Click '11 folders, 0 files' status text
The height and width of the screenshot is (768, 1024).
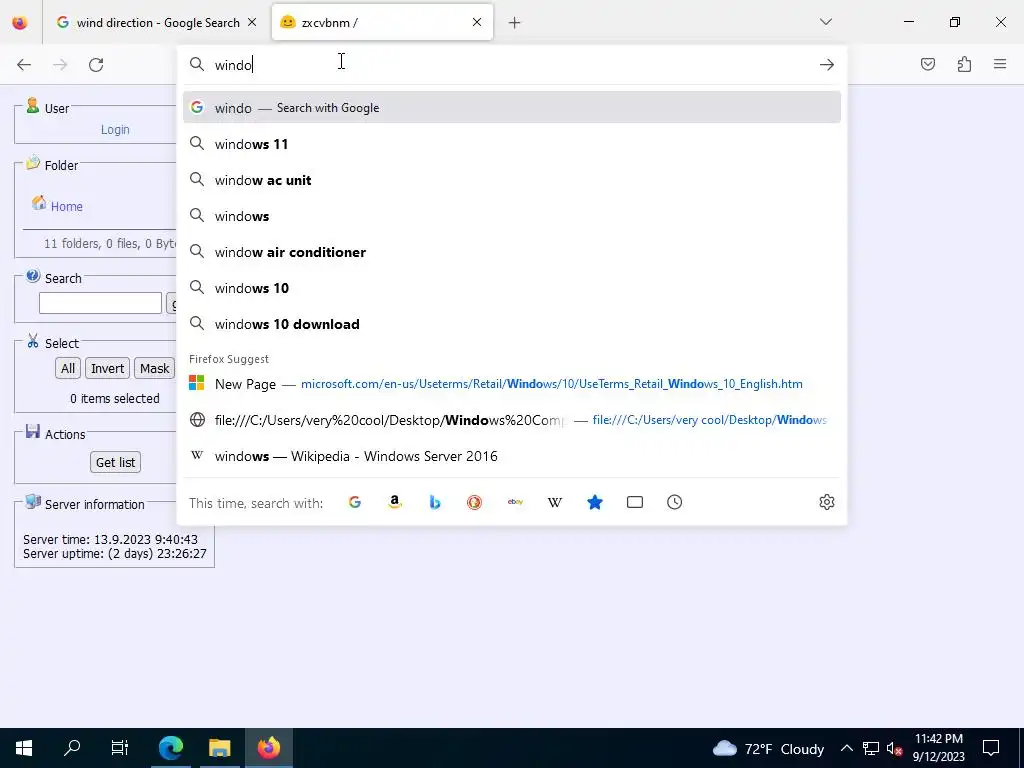(x=110, y=244)
